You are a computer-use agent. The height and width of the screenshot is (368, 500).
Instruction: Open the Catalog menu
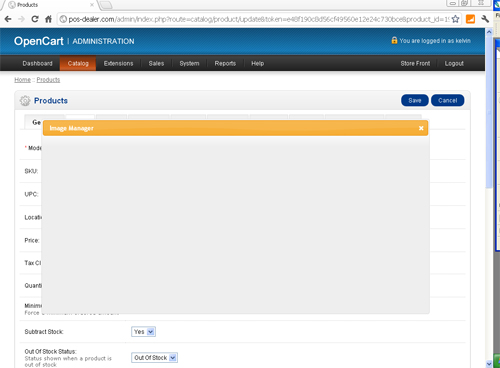[78, 63]
